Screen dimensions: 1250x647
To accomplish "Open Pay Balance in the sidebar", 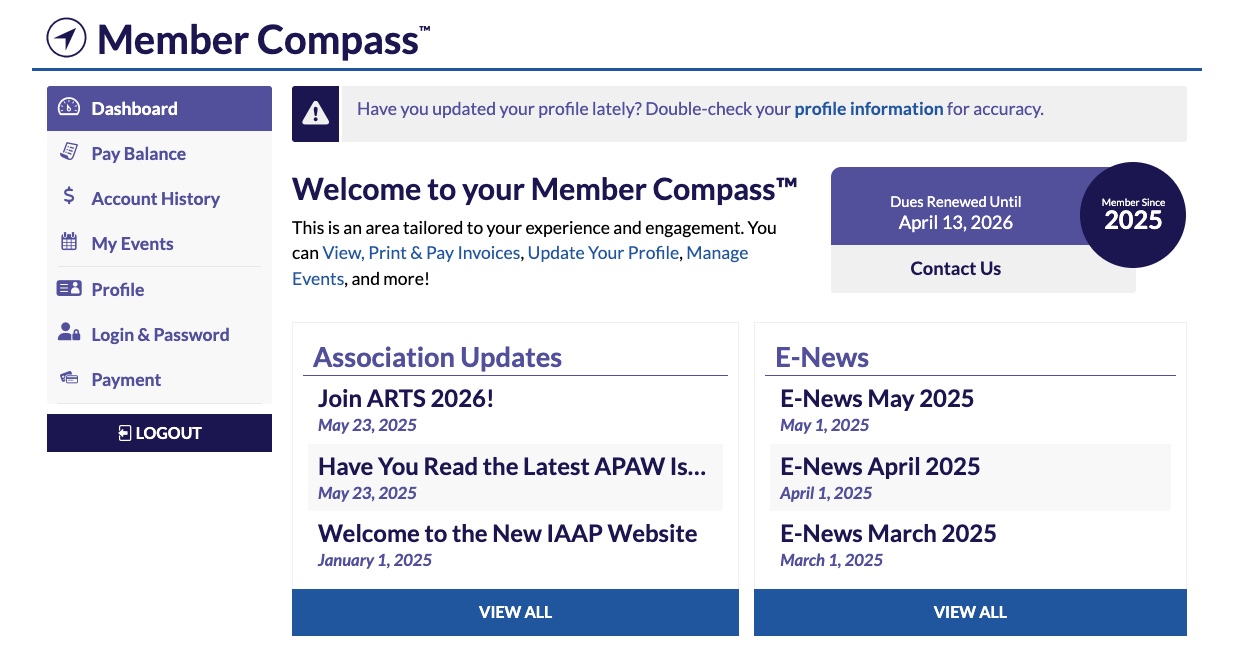I will 159,153.
